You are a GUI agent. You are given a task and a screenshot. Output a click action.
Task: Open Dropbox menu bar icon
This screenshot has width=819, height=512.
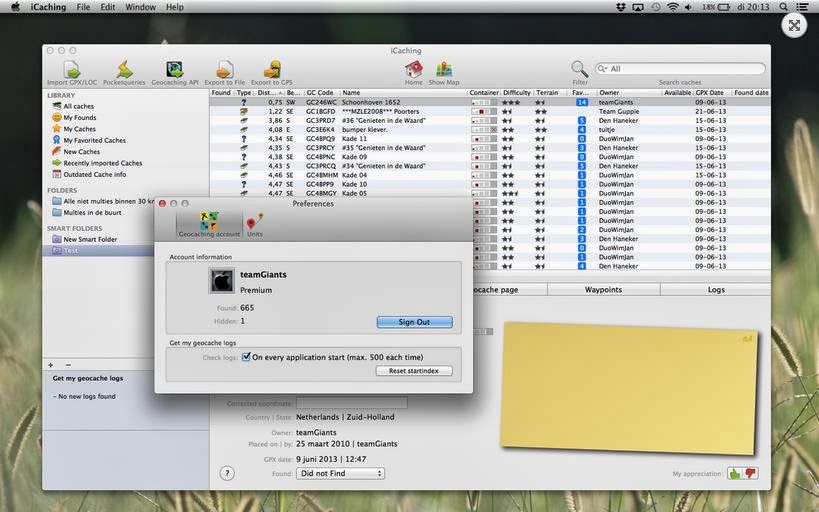point(621,7)
